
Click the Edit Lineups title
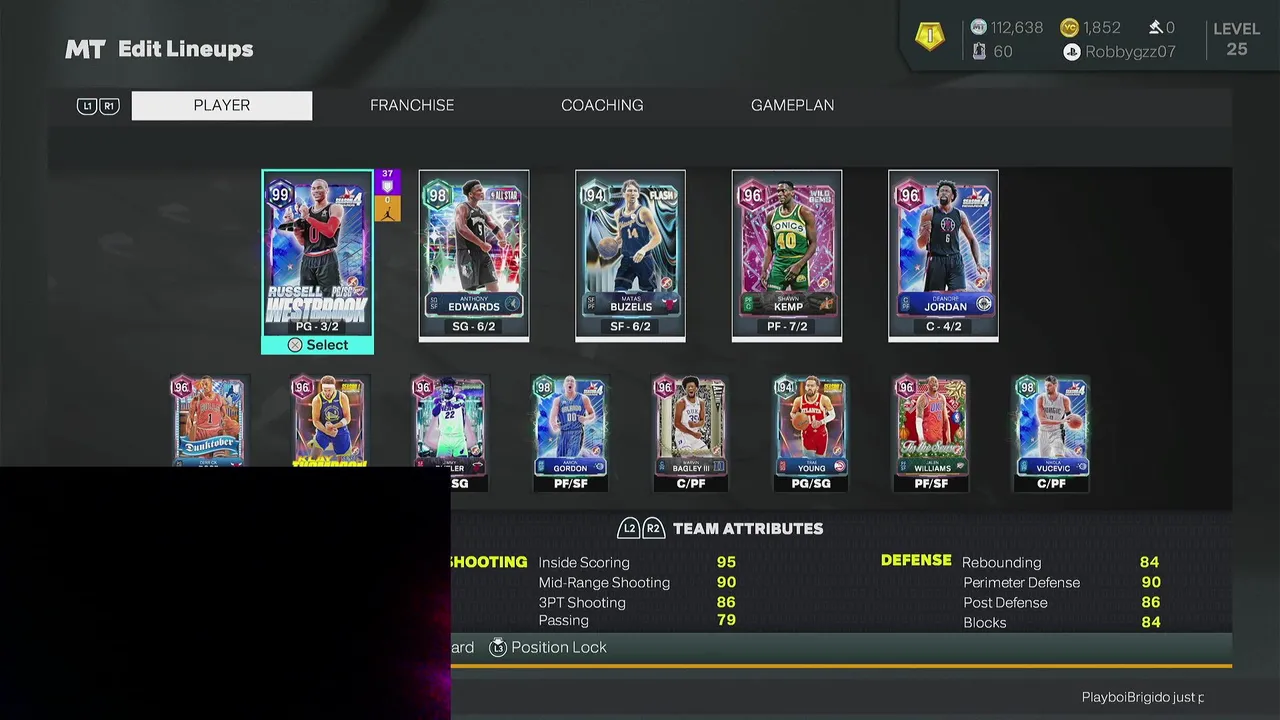pyautogui.click(x=186, y=49)
